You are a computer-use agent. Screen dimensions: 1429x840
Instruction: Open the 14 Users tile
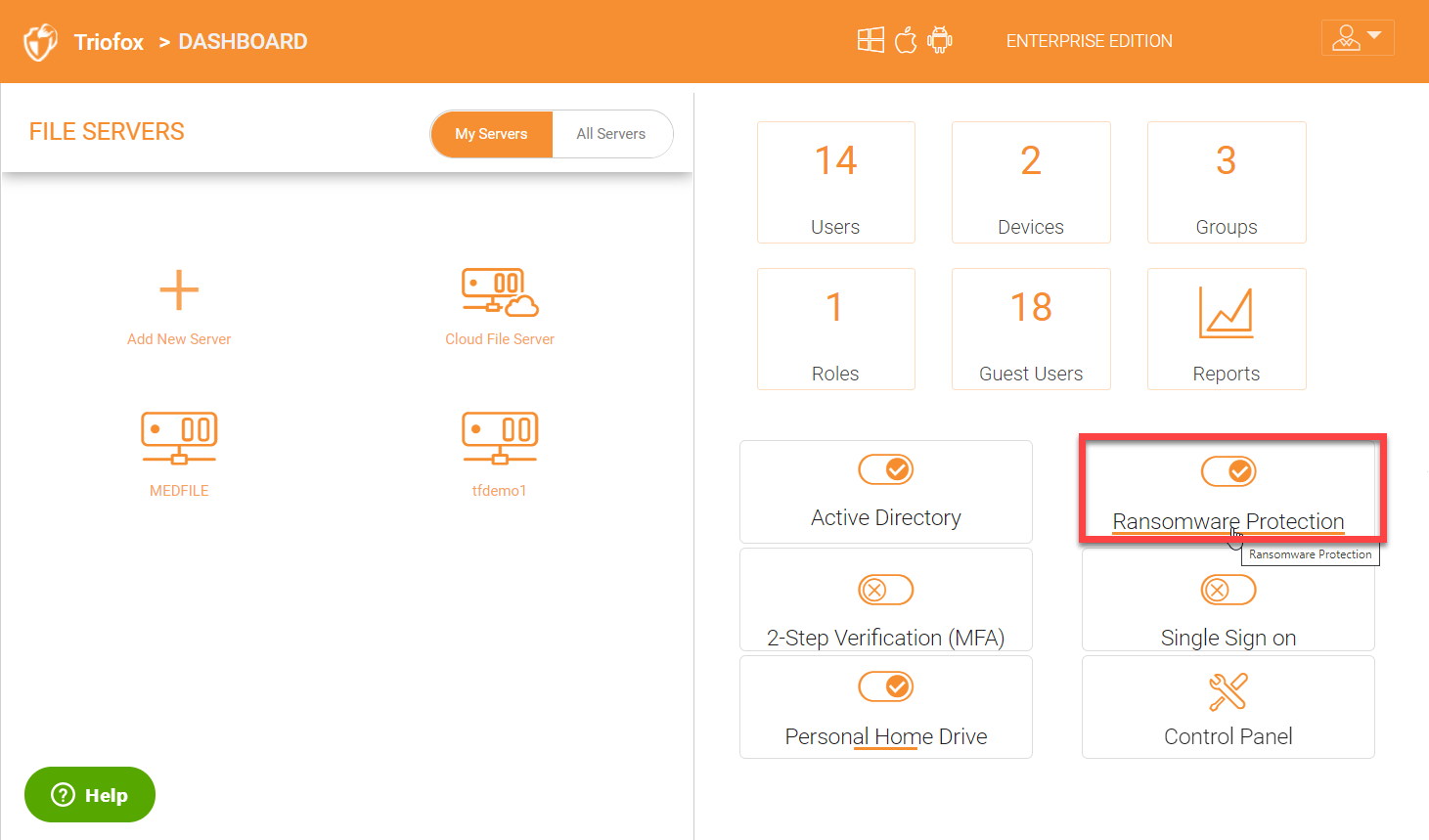pyautogui.click(x=836, y=183)
